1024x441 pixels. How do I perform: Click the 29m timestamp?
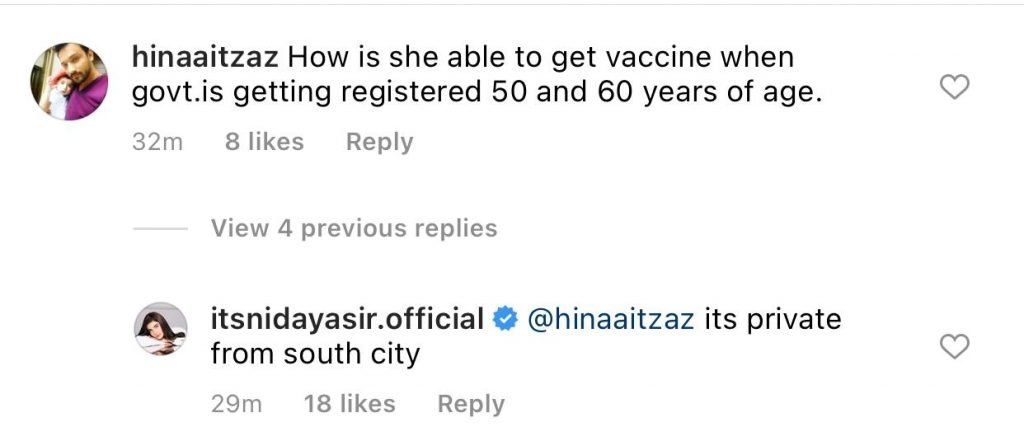(x=237, y=404)
